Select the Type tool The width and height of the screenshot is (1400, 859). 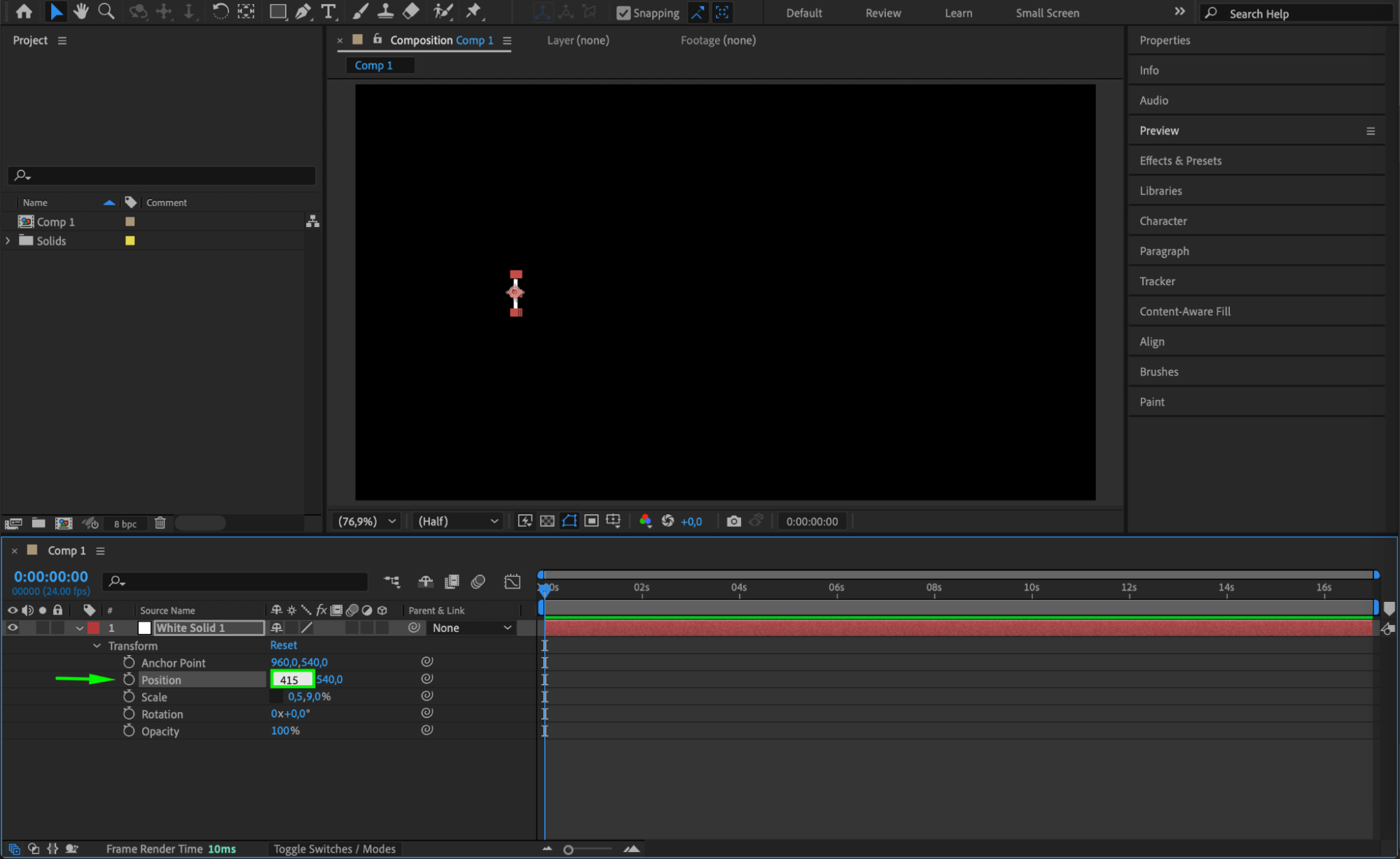click(x=328, y=11)
